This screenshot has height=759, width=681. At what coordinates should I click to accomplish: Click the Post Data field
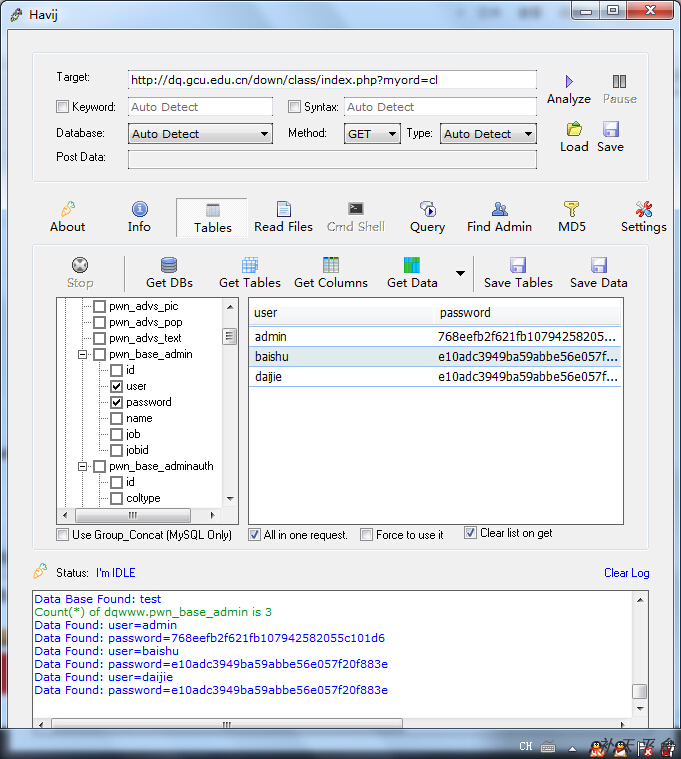332,159
